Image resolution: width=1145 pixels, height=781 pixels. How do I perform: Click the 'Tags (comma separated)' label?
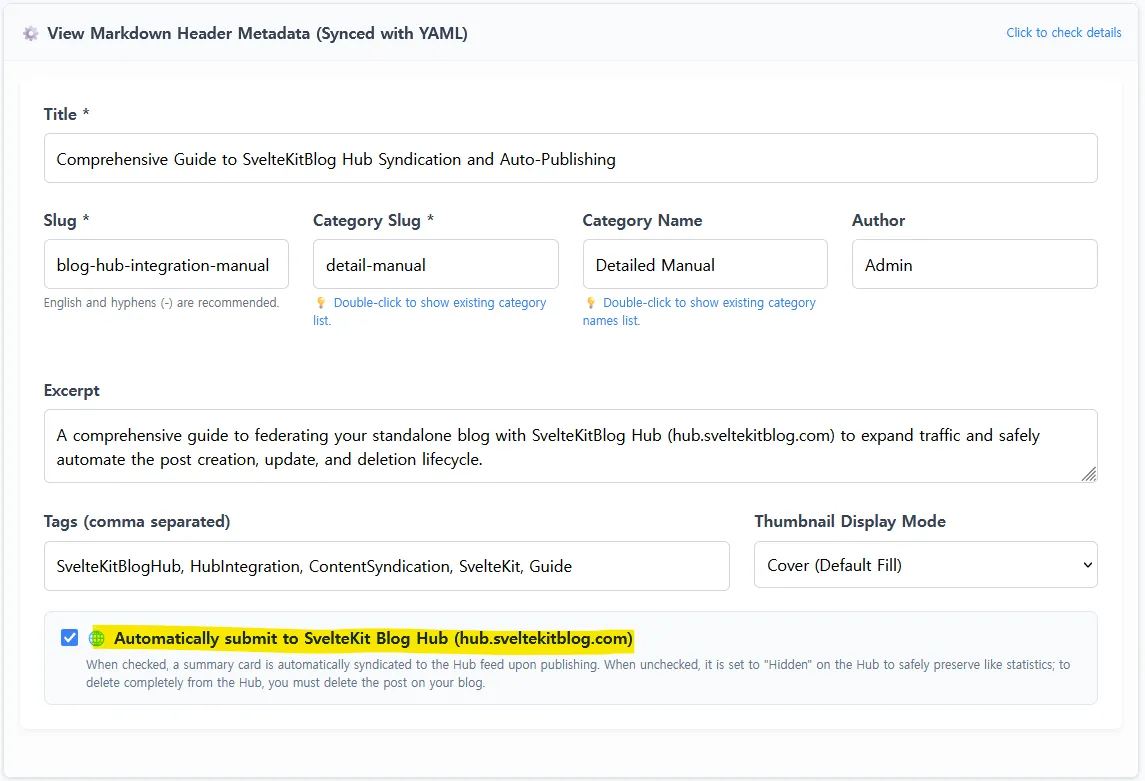tap(137, 521)
